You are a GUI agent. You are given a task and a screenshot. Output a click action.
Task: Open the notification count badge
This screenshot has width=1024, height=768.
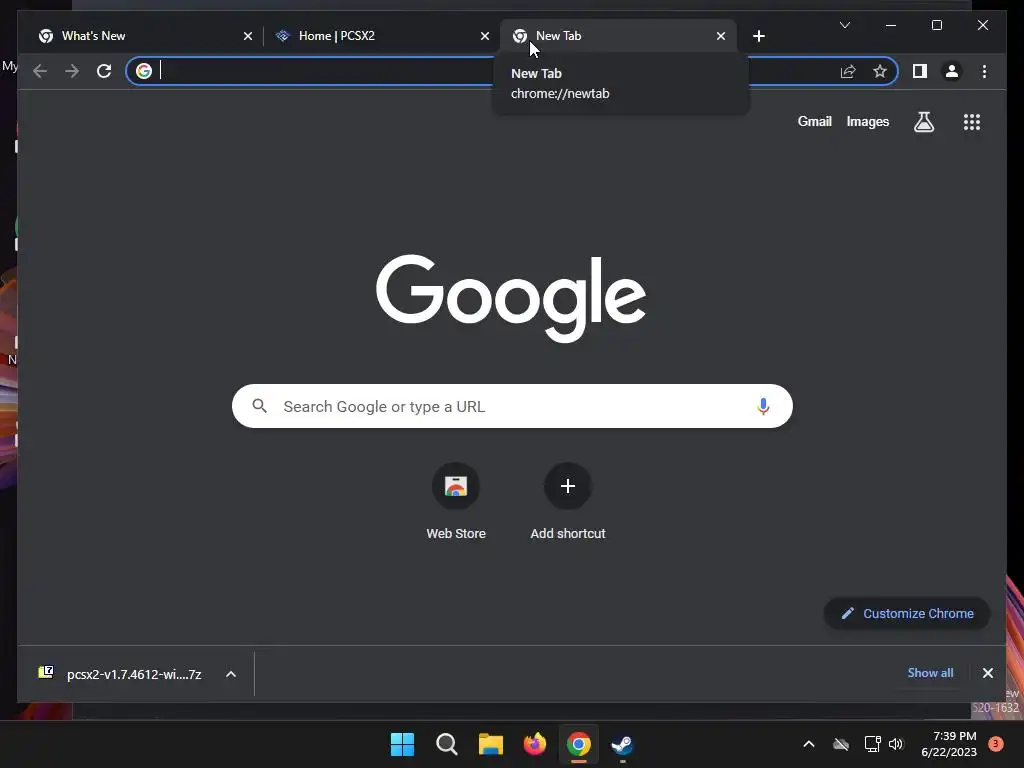tap(995, 744)
